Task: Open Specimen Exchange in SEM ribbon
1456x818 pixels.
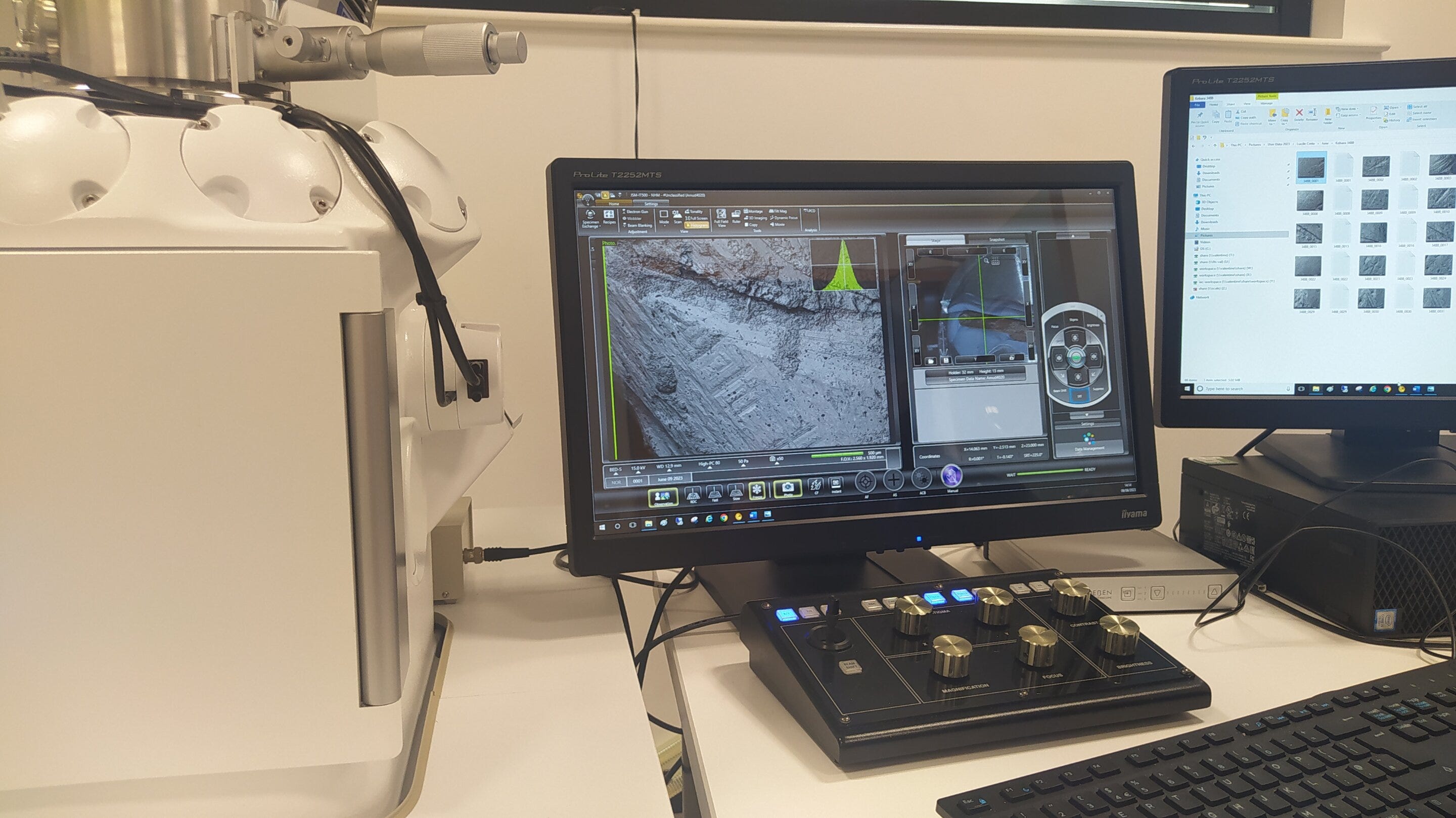Action: [590, 220]
